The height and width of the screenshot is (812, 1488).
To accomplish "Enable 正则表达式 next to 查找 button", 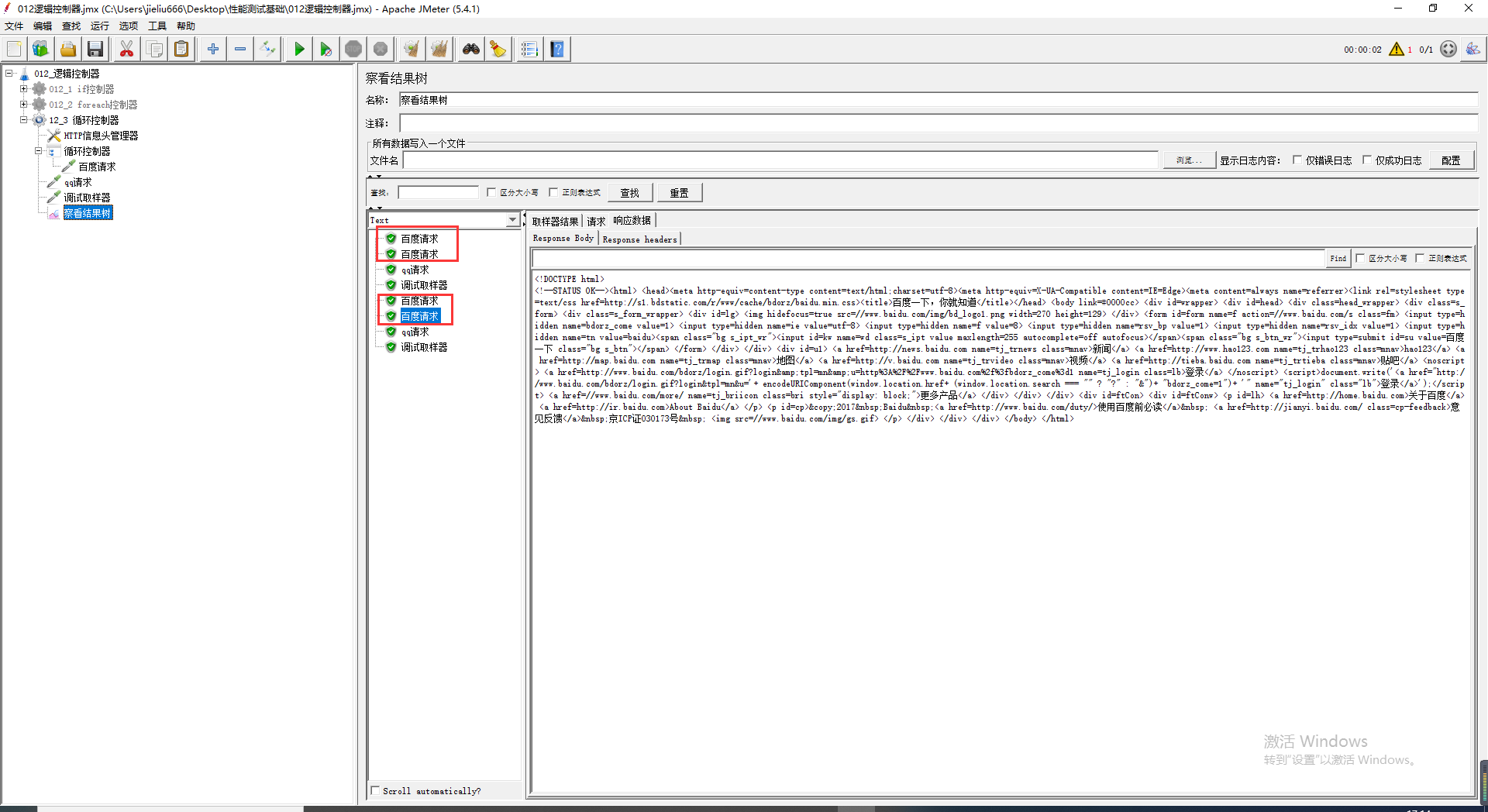I will pyautogui.click(x=553, y=192).
